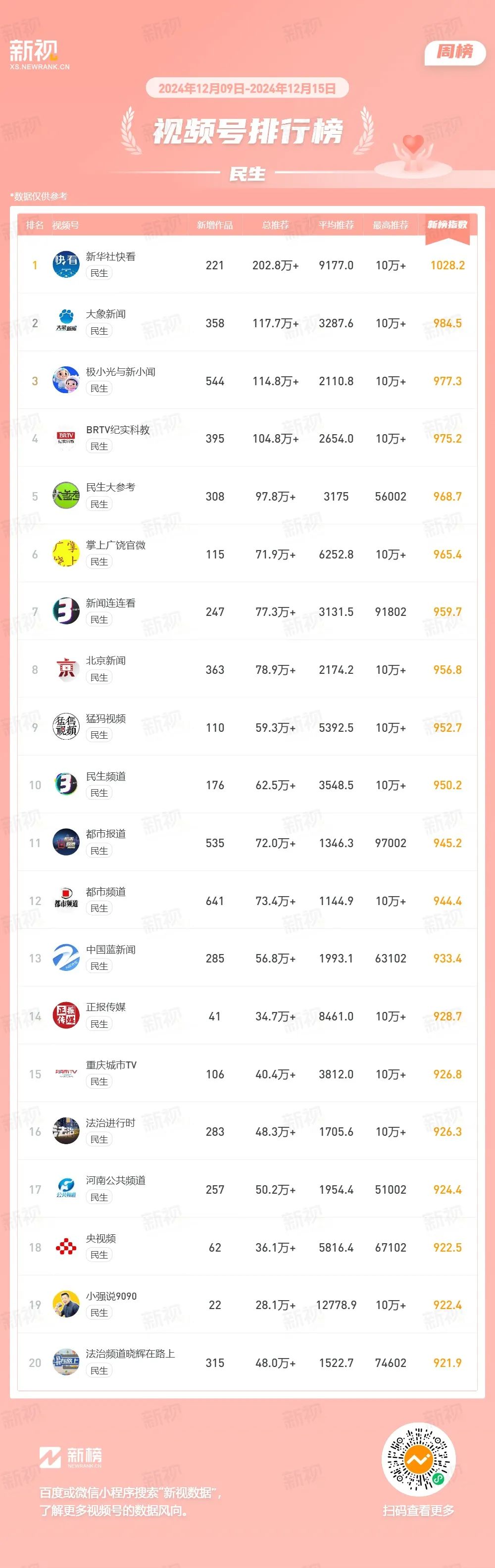Screen dimensions: 495x1568
Task: Click the QR code 扫码查看更多
Action: coord(418,1459)
